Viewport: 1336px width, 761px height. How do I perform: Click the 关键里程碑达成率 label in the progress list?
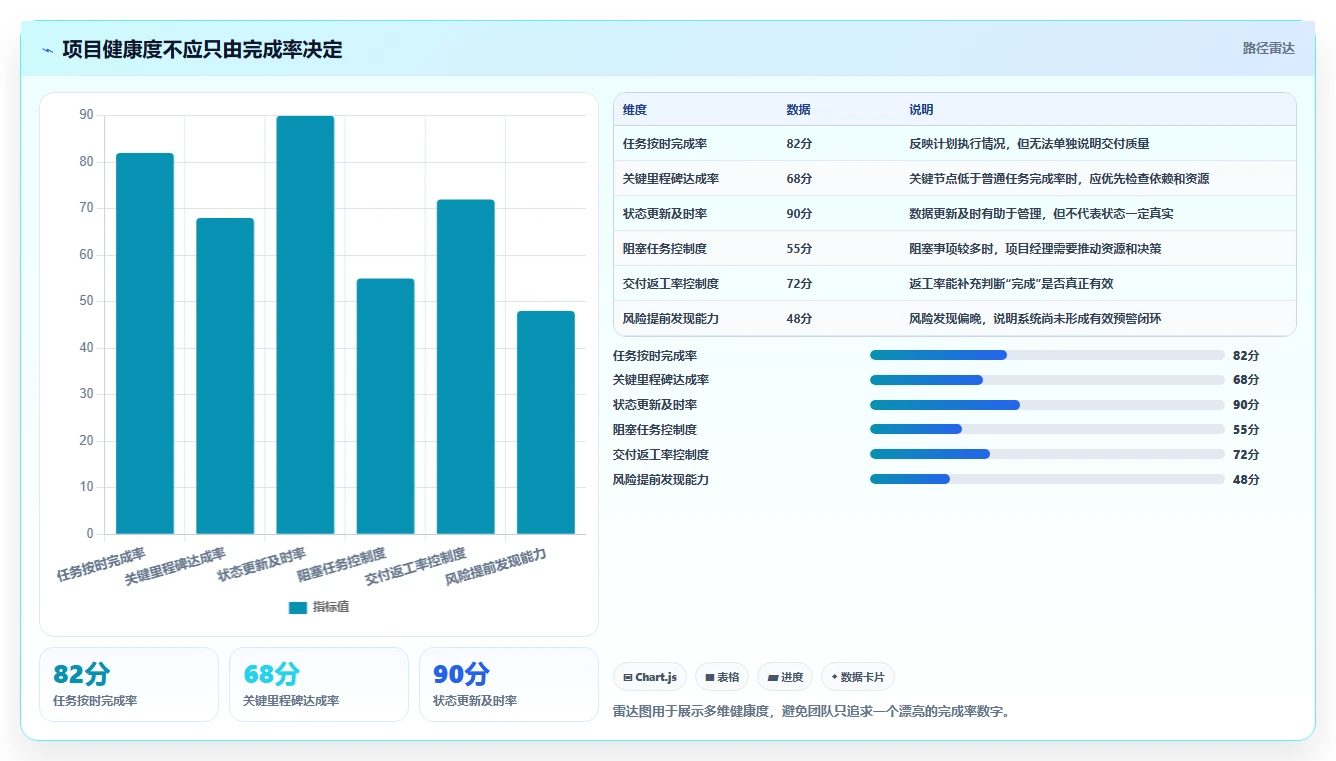pyautogui.click(x=661, y=380)
